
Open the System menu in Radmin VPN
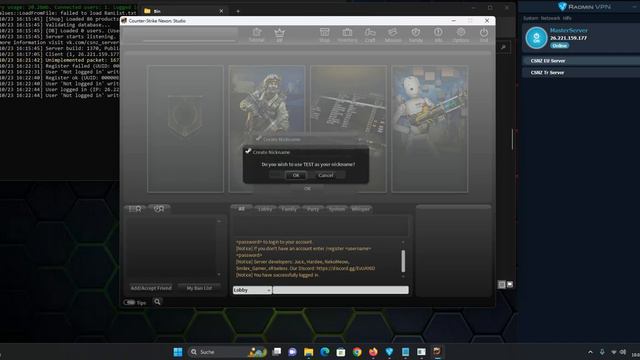click(x=531, y=18)
